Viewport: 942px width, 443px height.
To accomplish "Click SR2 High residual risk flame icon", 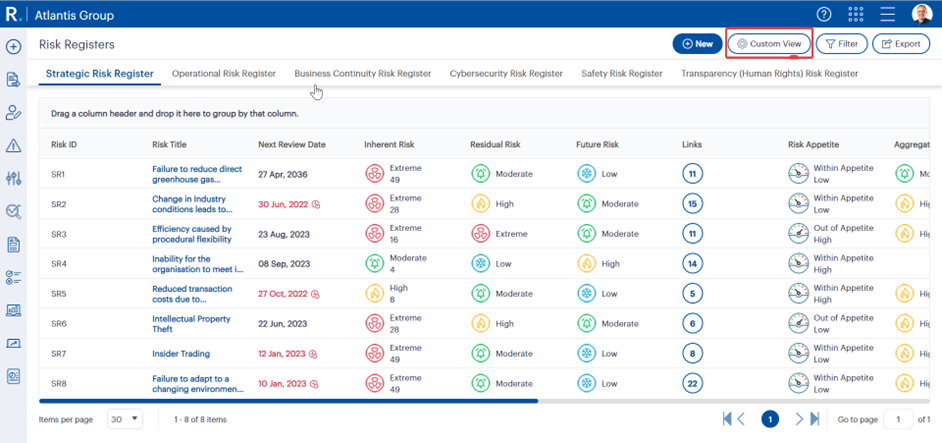I will tap(481, 204).
